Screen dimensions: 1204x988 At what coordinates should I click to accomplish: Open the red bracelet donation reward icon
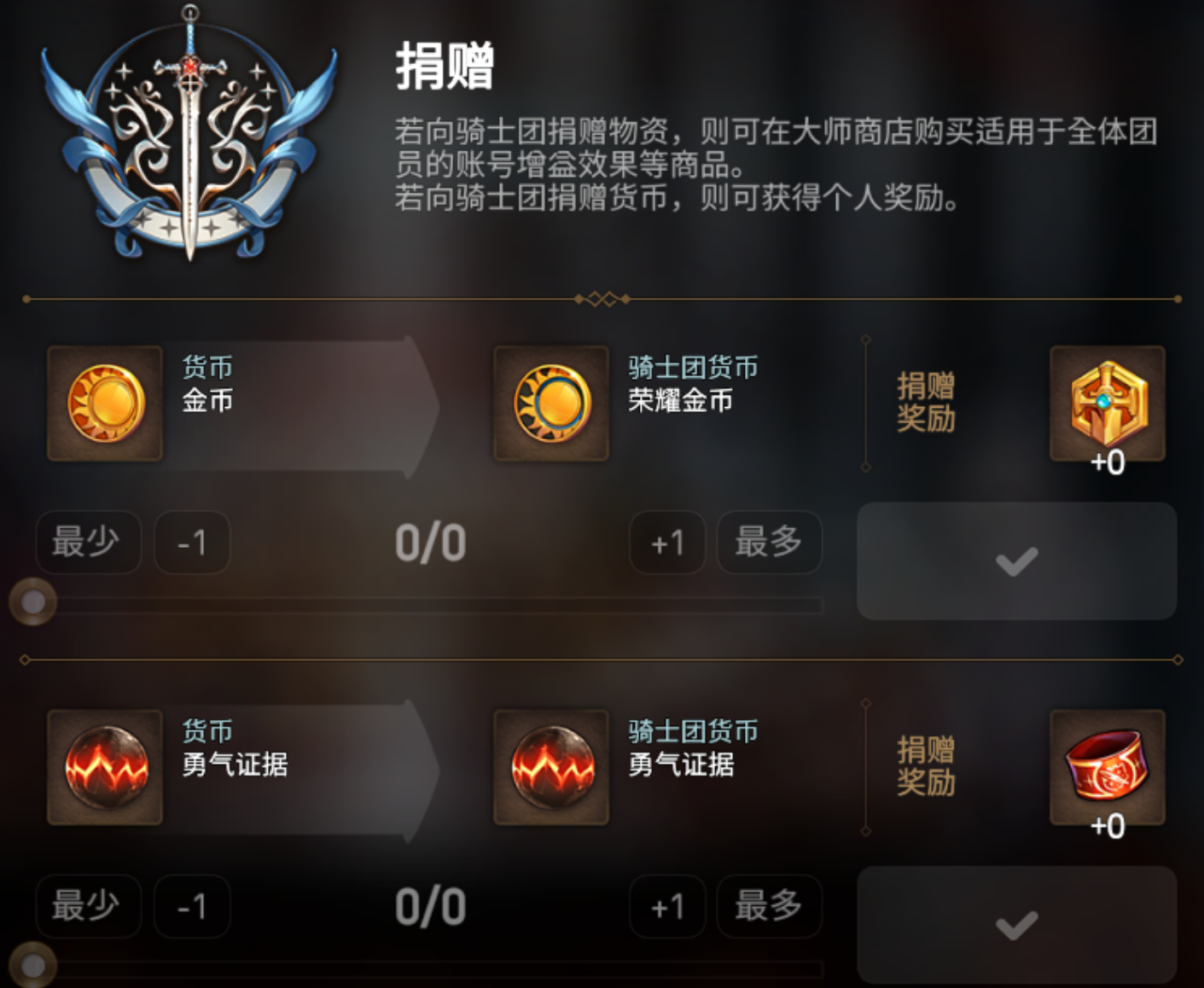tap(1108, 767)
